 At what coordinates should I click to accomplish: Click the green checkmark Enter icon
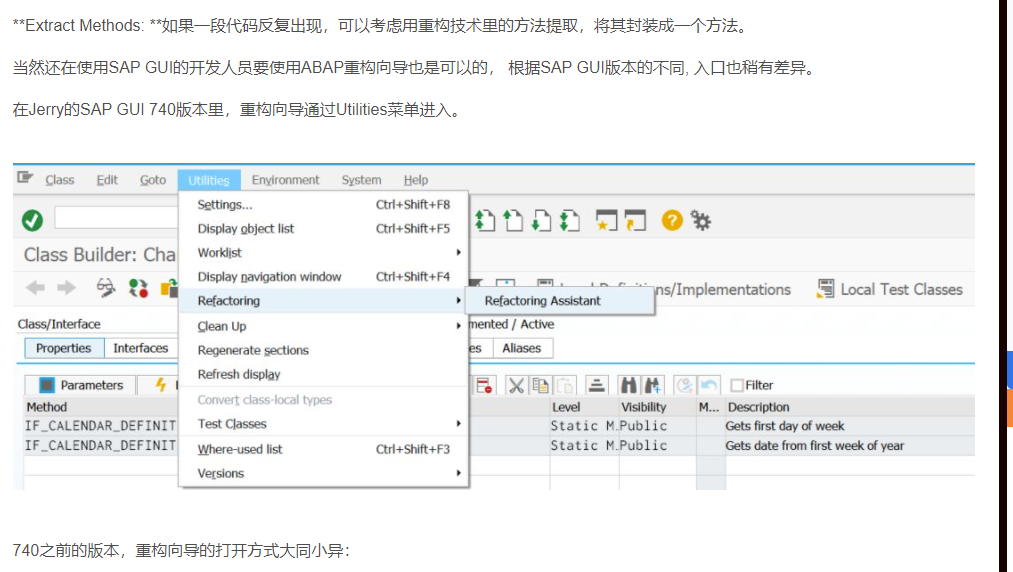(x=32, y=220)
